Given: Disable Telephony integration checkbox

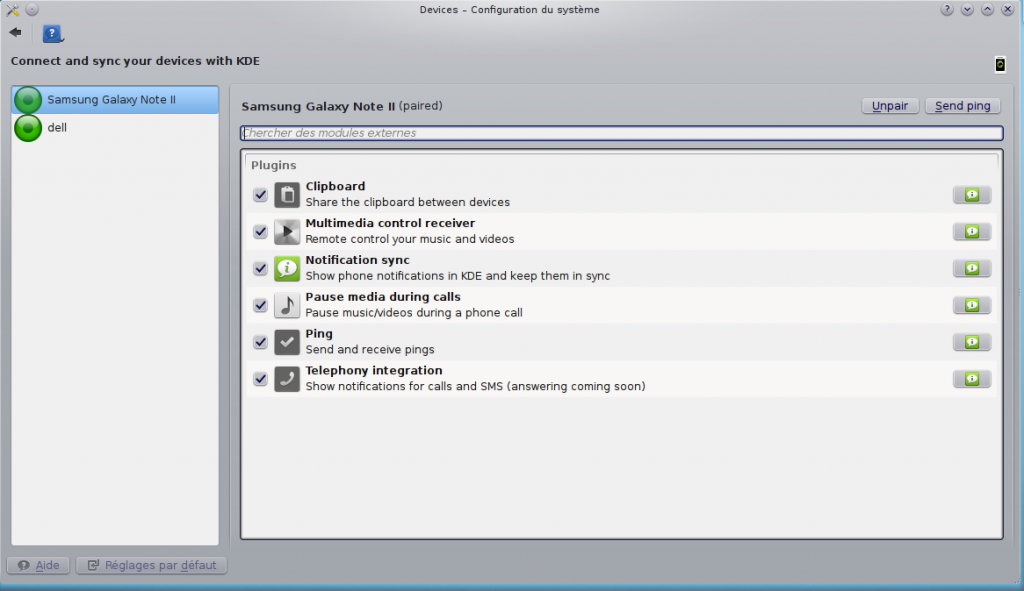Looking at the screenshot, I should pyautogui.click(x=261, y=379).
